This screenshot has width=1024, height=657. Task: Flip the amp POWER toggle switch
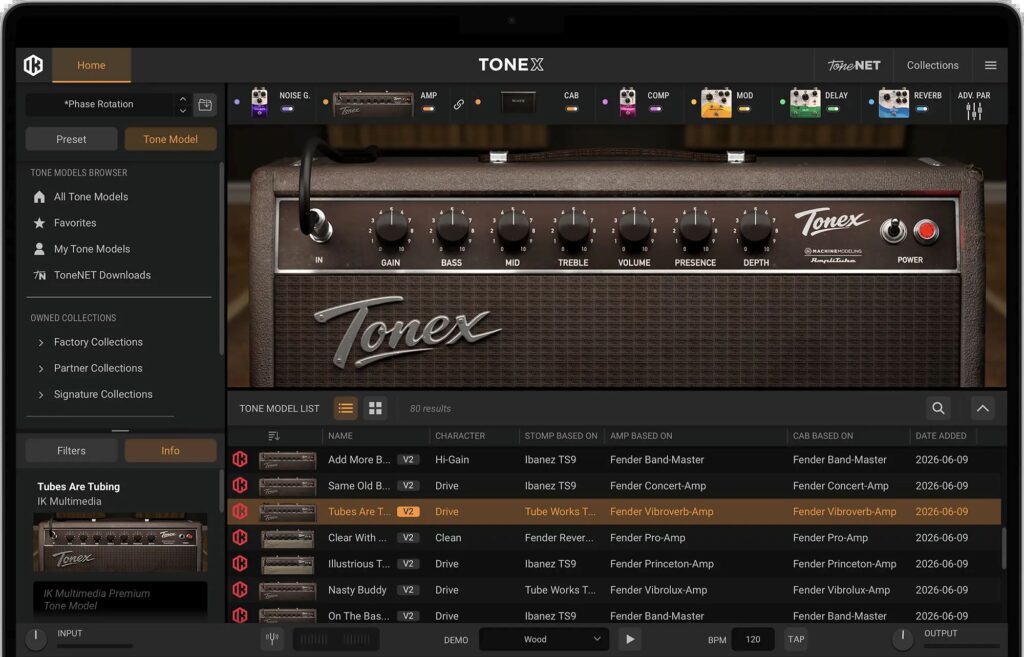pyautogui.click(x=893, y=231)
